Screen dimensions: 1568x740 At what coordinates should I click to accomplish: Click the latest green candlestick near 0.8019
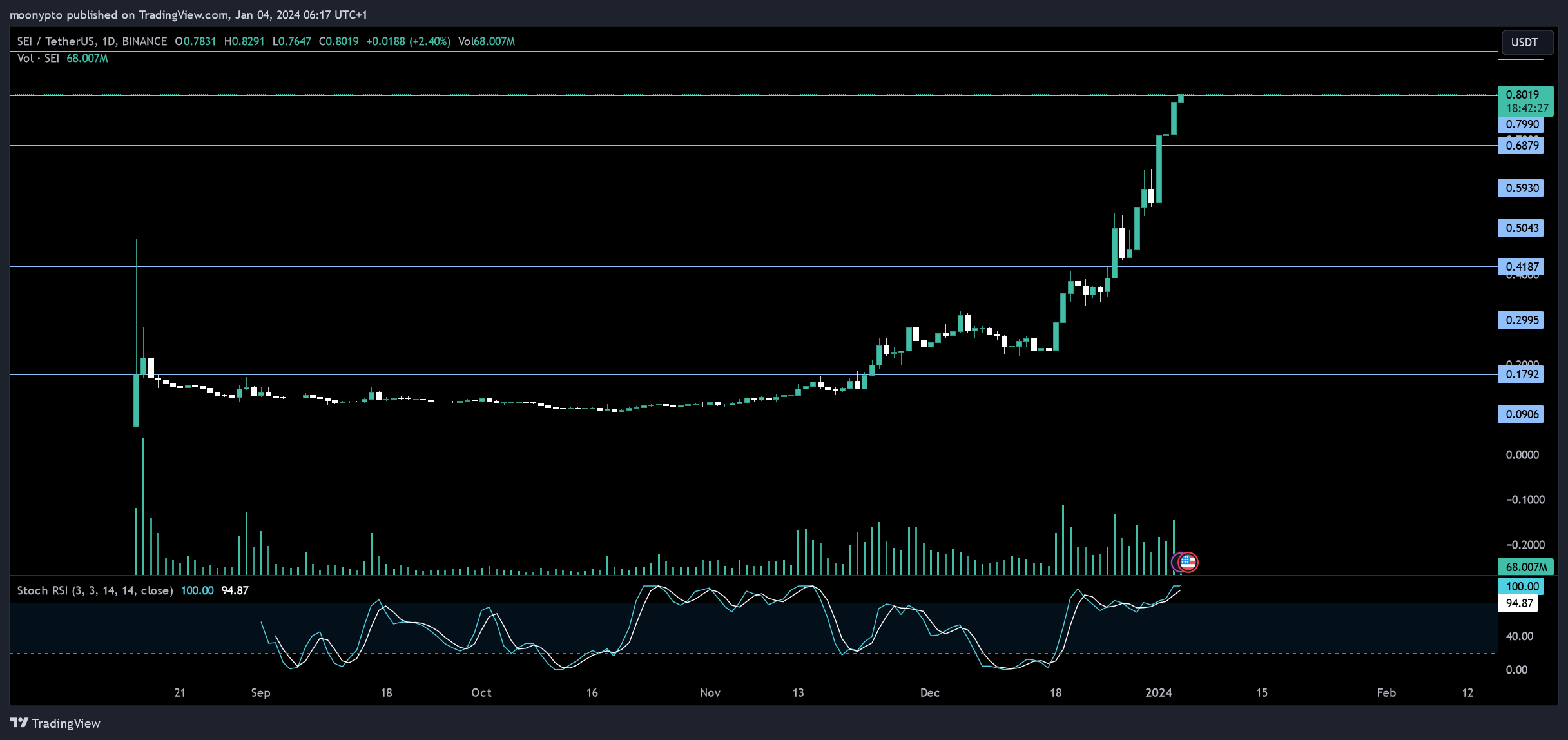click(x=1181, y=98)
